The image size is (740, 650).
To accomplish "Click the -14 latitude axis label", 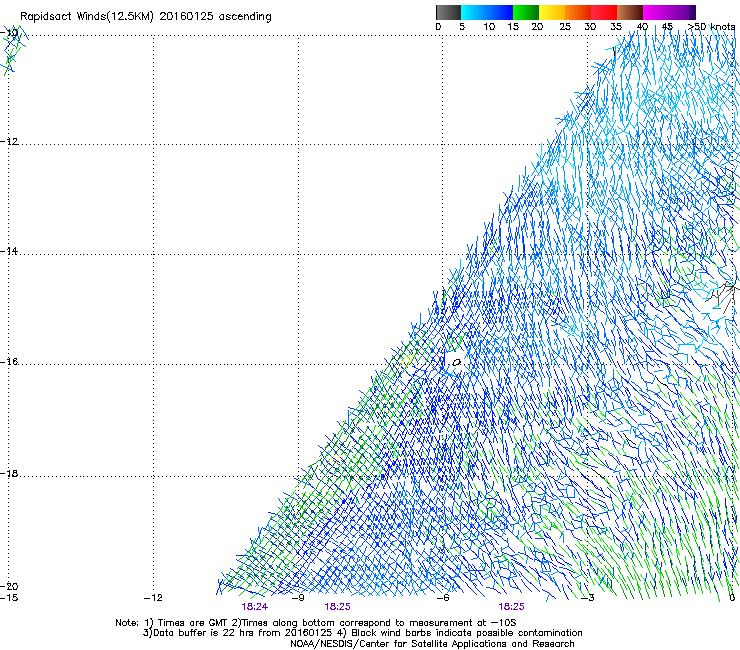I will tap(9, 251).
